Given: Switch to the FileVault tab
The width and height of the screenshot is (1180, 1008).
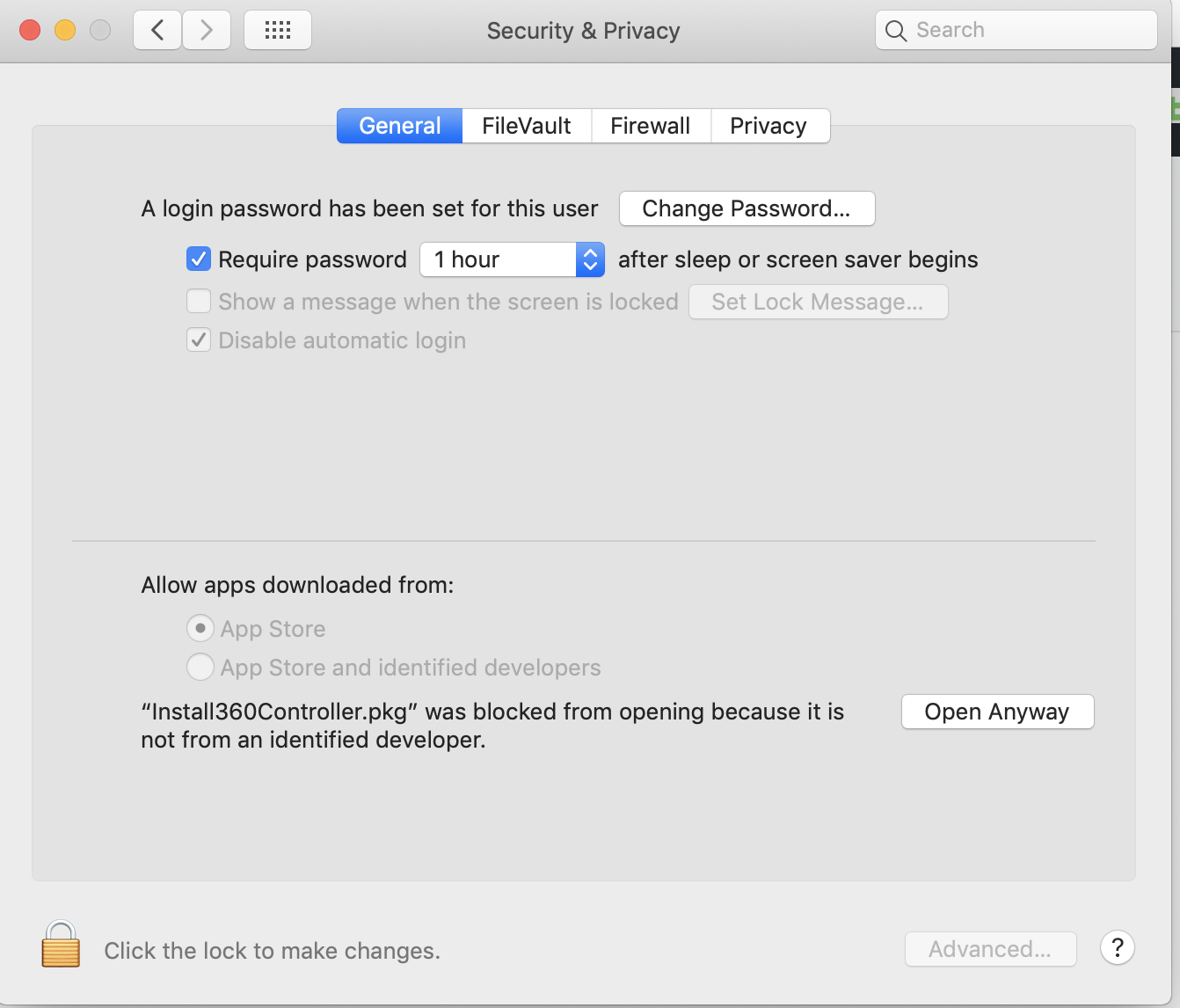Looking at the screenshot, I should click(525, 125).
